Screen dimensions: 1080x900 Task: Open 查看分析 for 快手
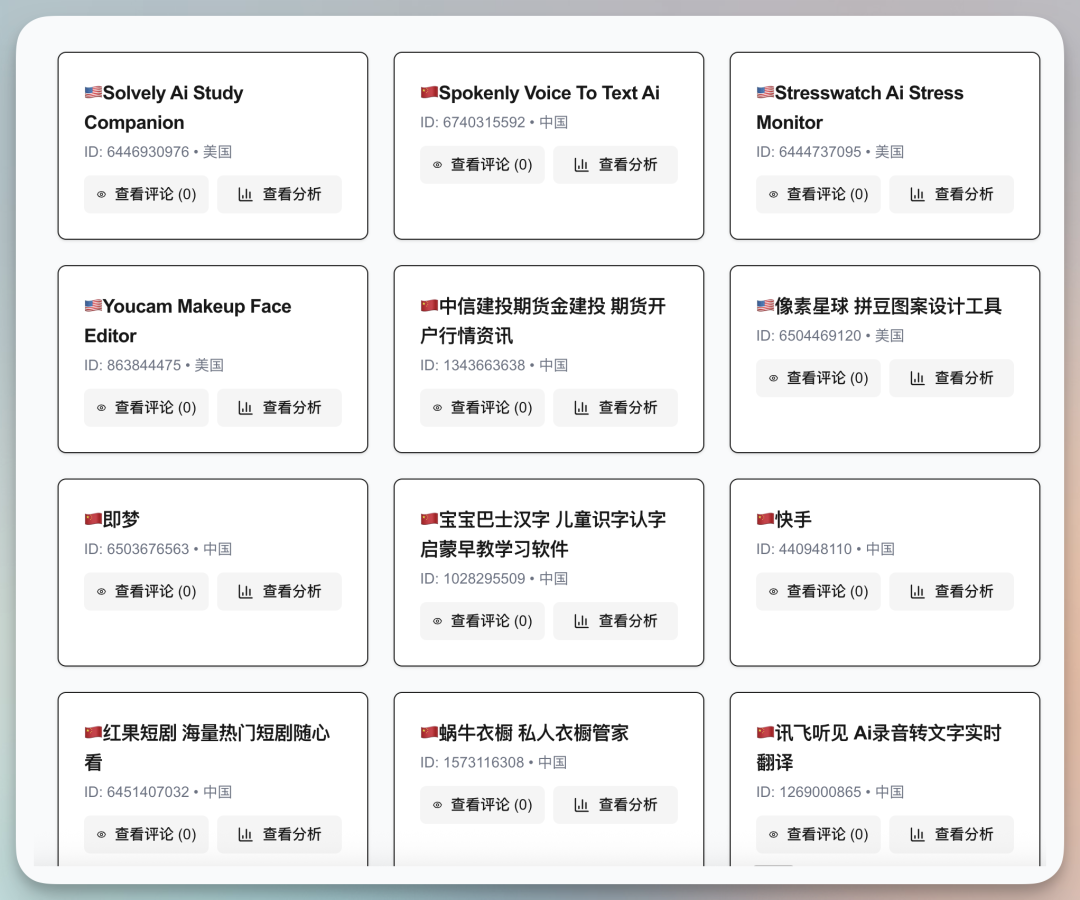tap(951, 592)
